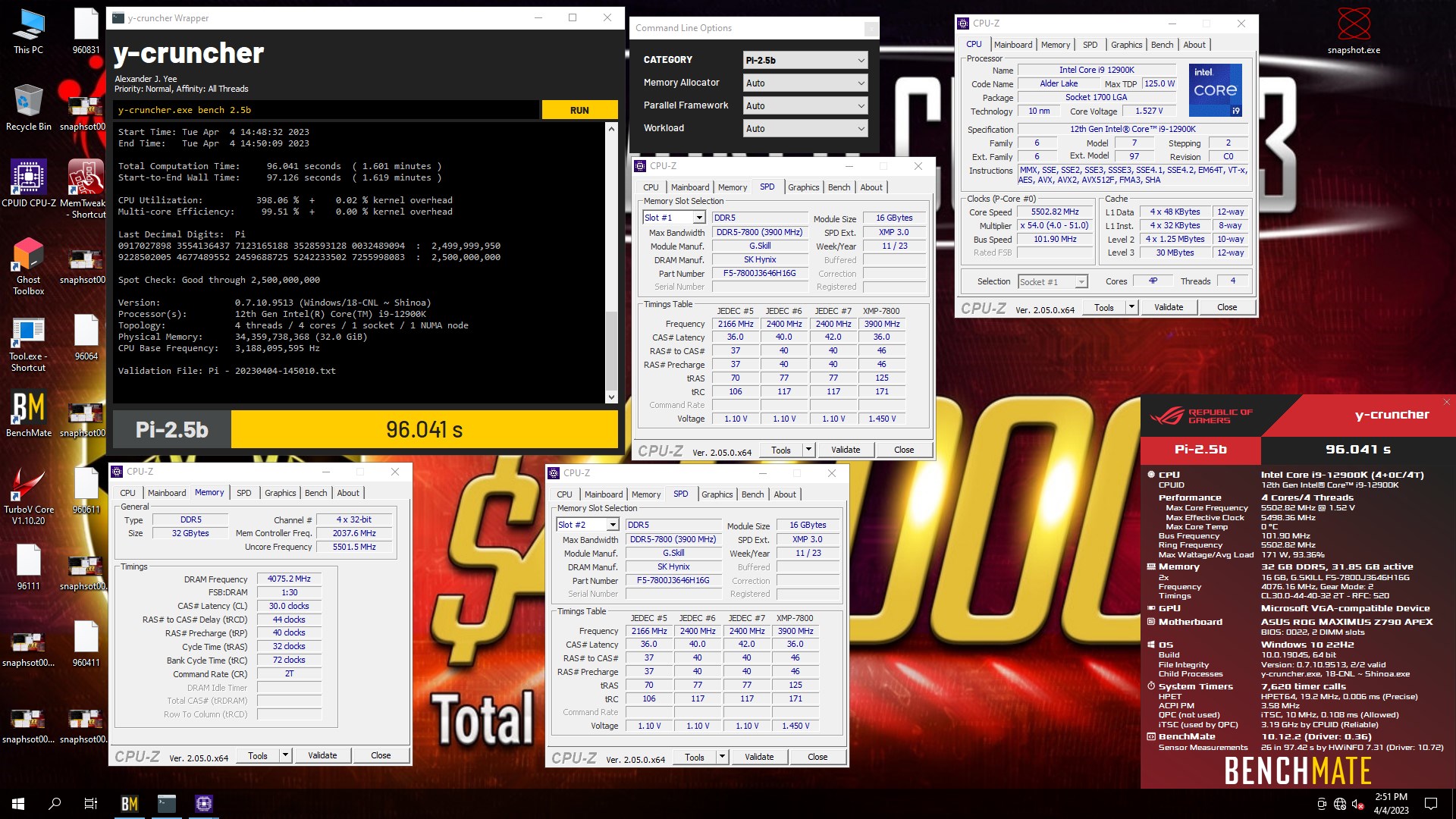
Task: Open Slot #2 memory slot dropdown
Action: click(x=588, y=525)
